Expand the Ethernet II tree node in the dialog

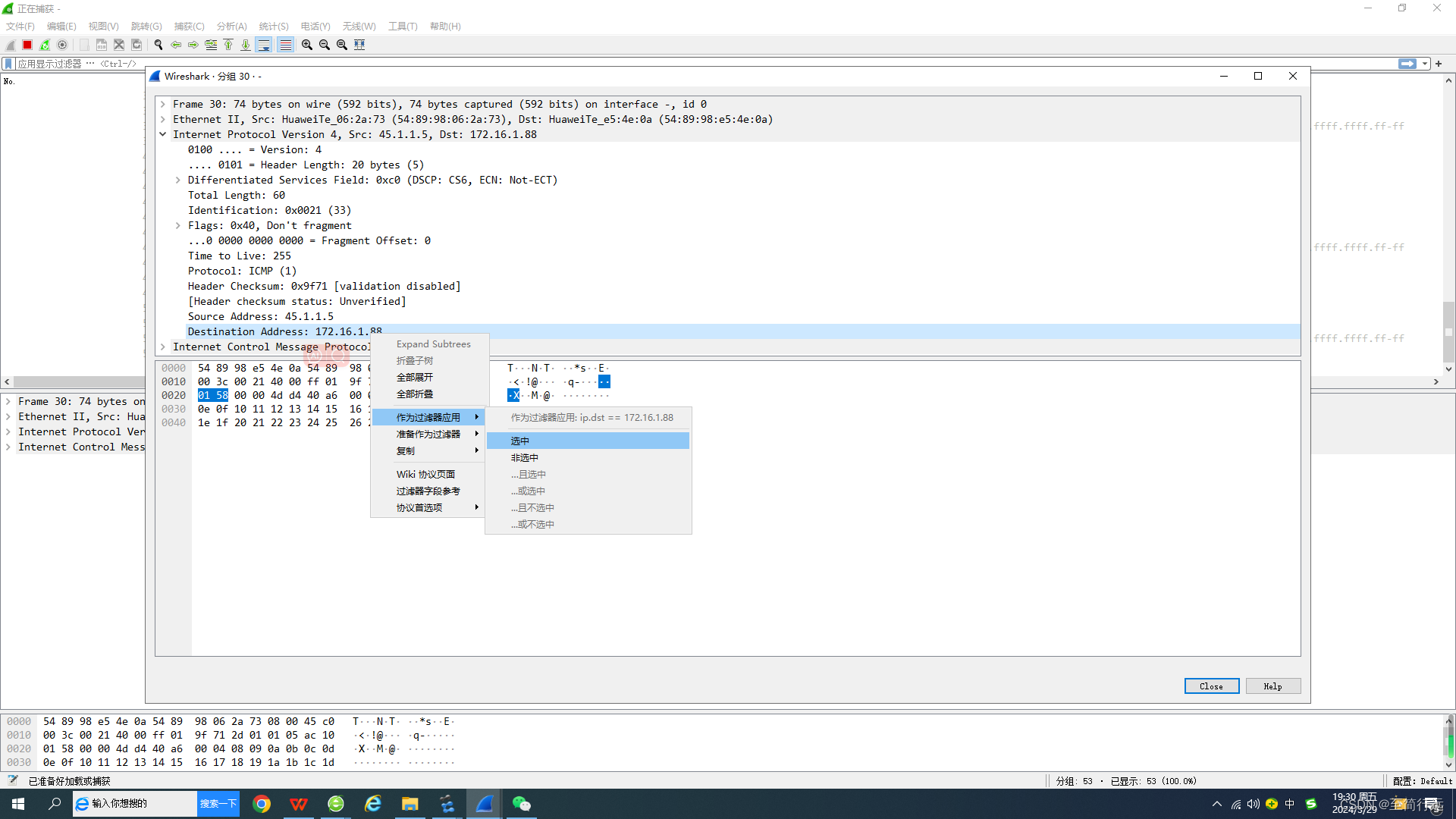point(163,119)
